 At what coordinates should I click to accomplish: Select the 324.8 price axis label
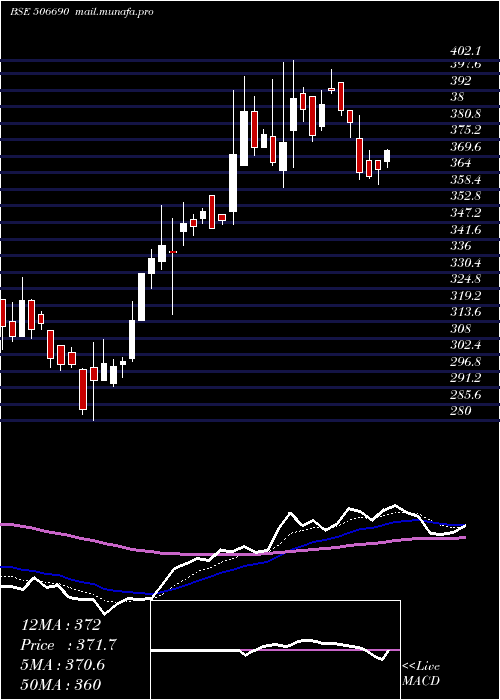pyautogui.click(x=466, y=279)
